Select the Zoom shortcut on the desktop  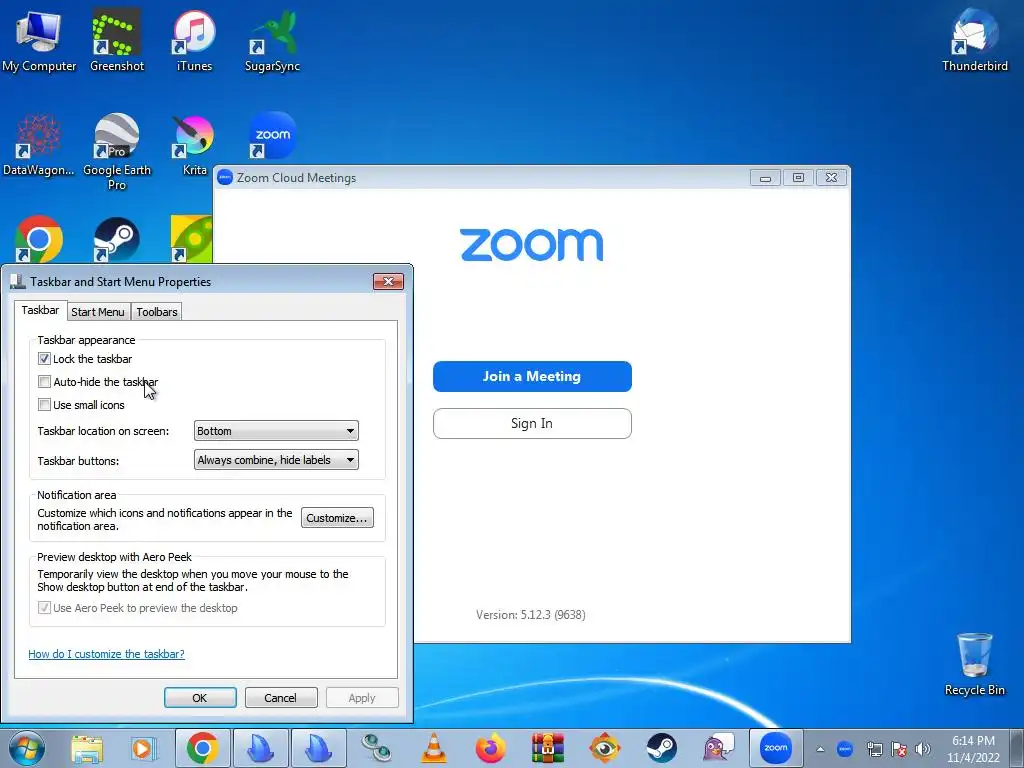(272, 136)
